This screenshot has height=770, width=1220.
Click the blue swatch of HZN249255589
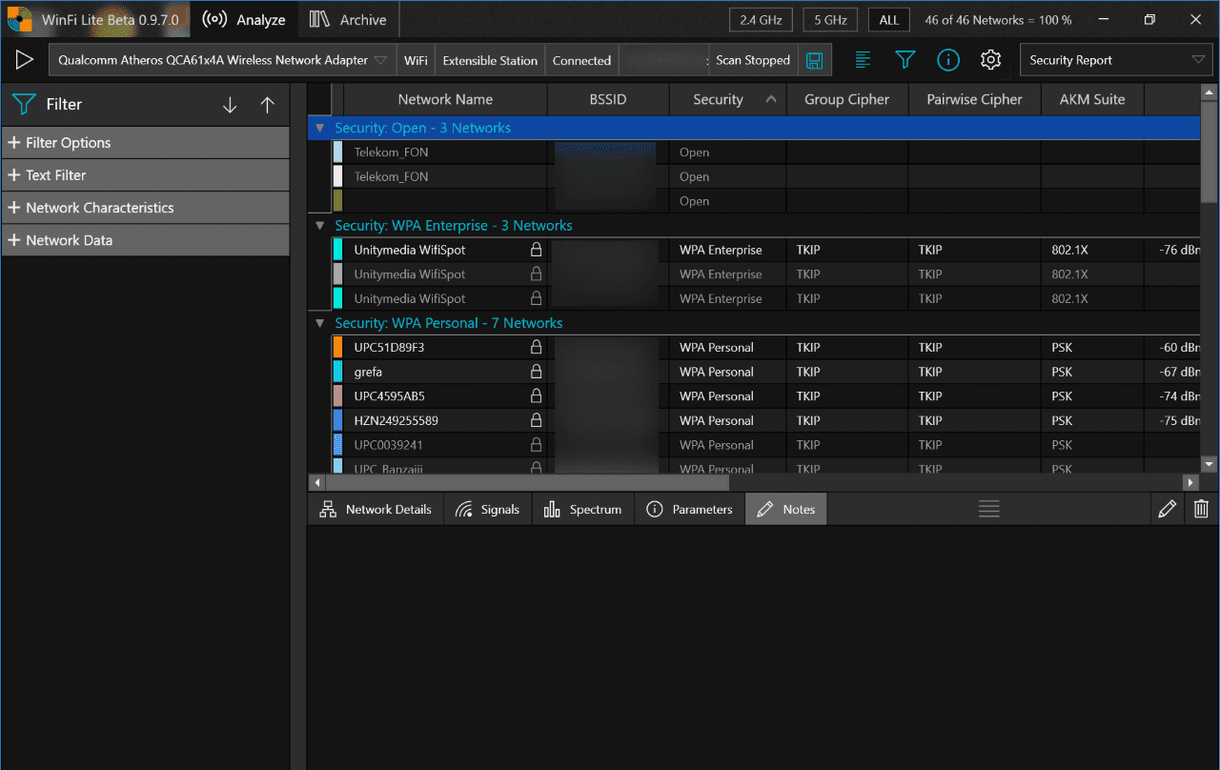[x=337, y=420]
